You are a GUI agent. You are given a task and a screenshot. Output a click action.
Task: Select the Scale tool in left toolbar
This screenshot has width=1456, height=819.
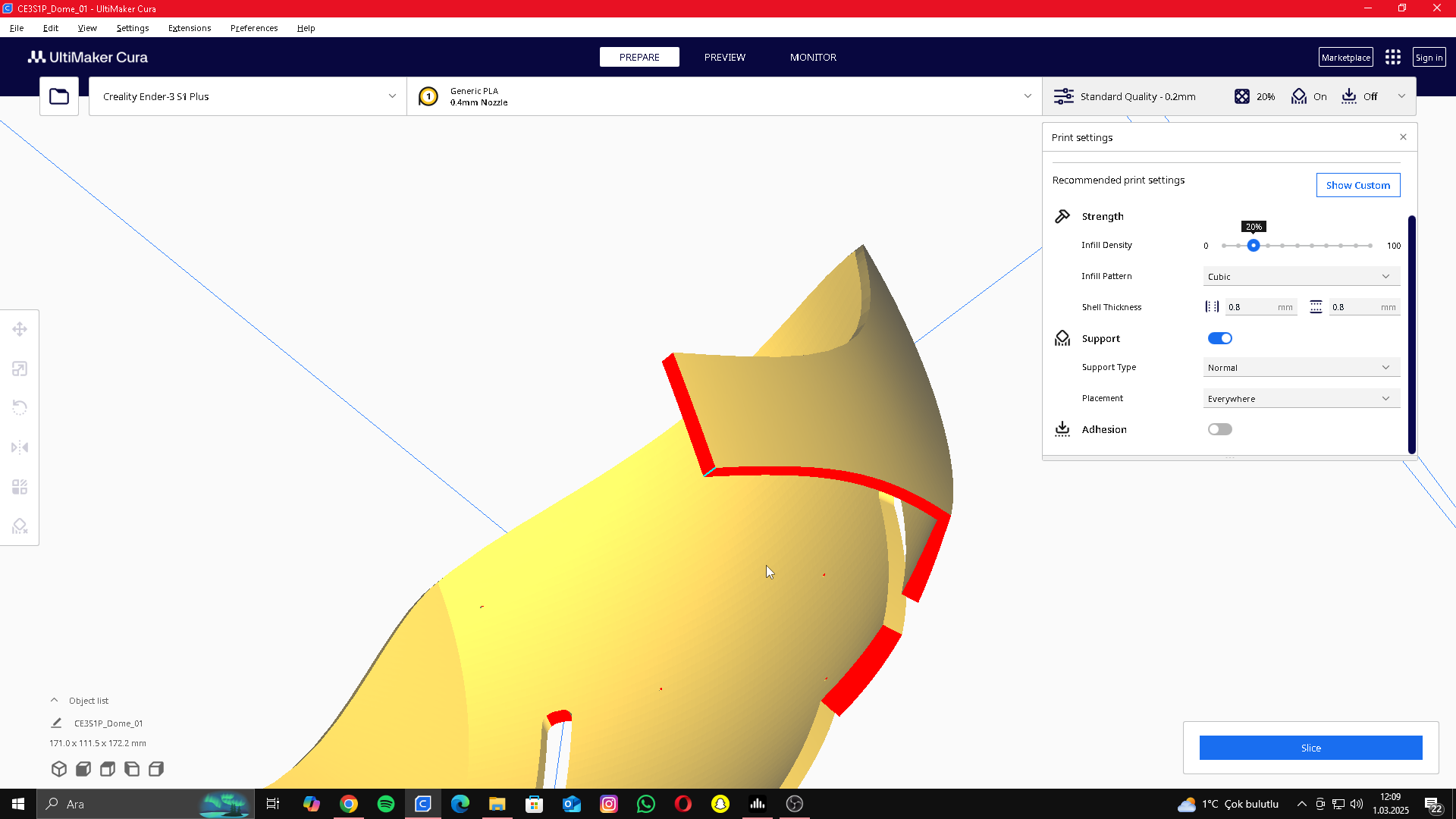20,369
